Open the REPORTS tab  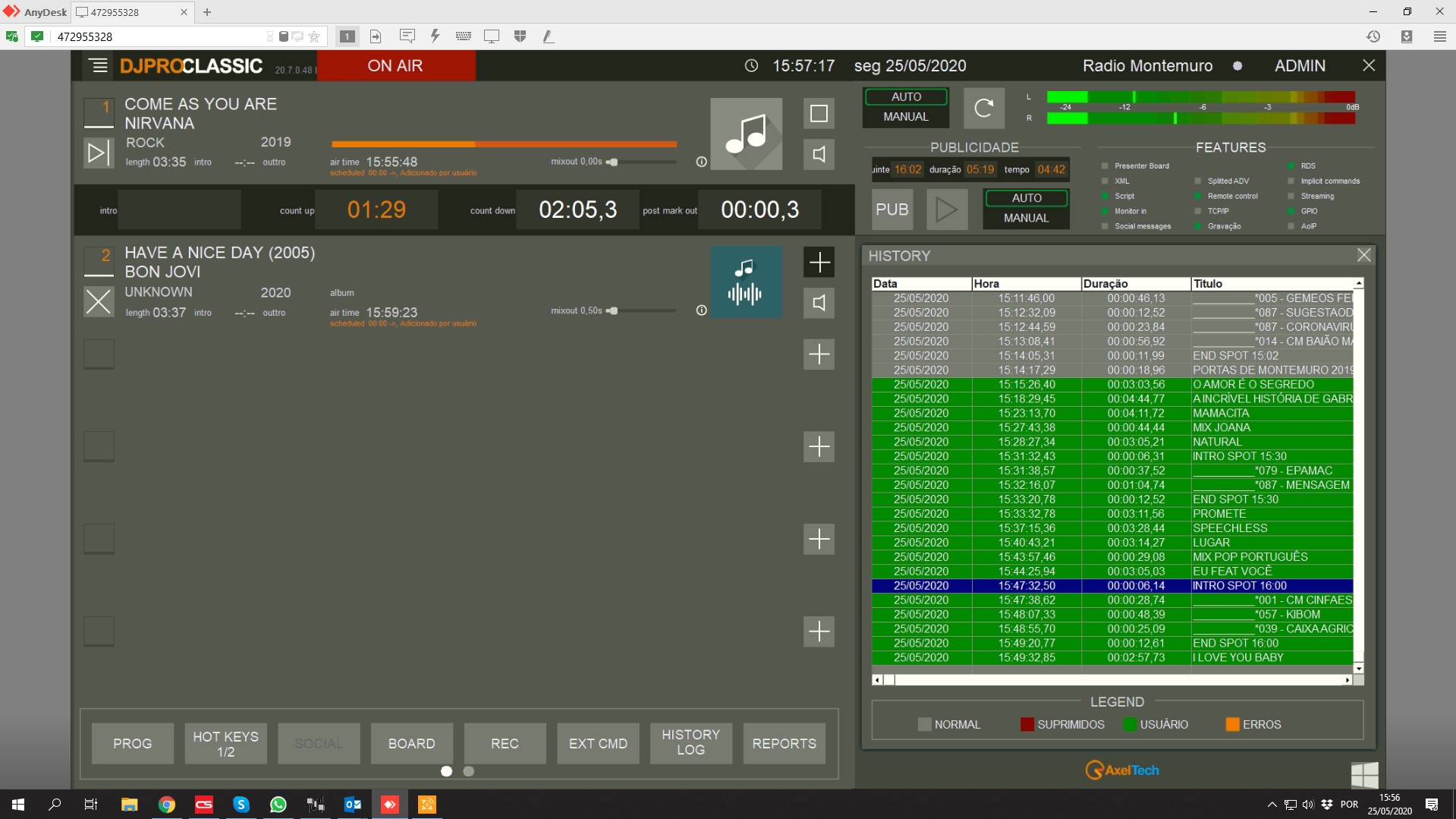784,744
